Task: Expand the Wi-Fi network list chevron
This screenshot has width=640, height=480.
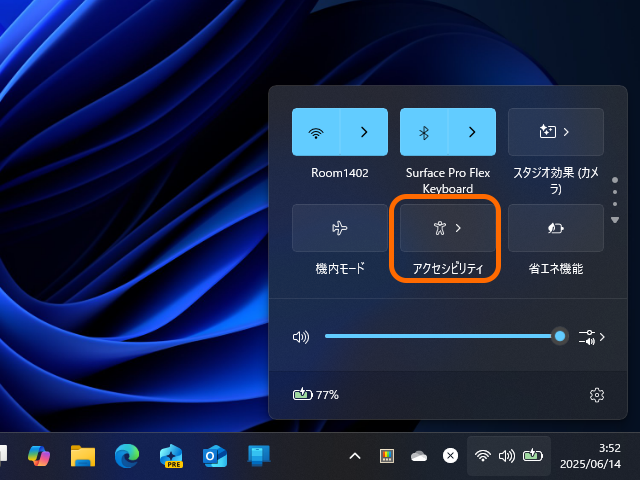Action: tap(364, 132)
